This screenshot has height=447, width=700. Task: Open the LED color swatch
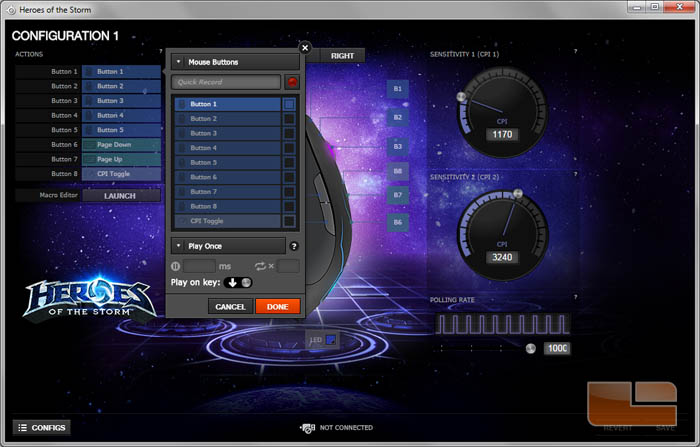click(x=331, y=340)
